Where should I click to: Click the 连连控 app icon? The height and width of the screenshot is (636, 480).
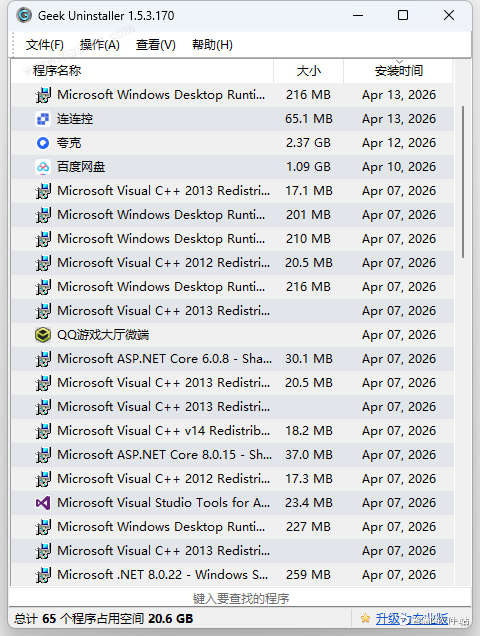pyautogui.click(x=43, y=119)
